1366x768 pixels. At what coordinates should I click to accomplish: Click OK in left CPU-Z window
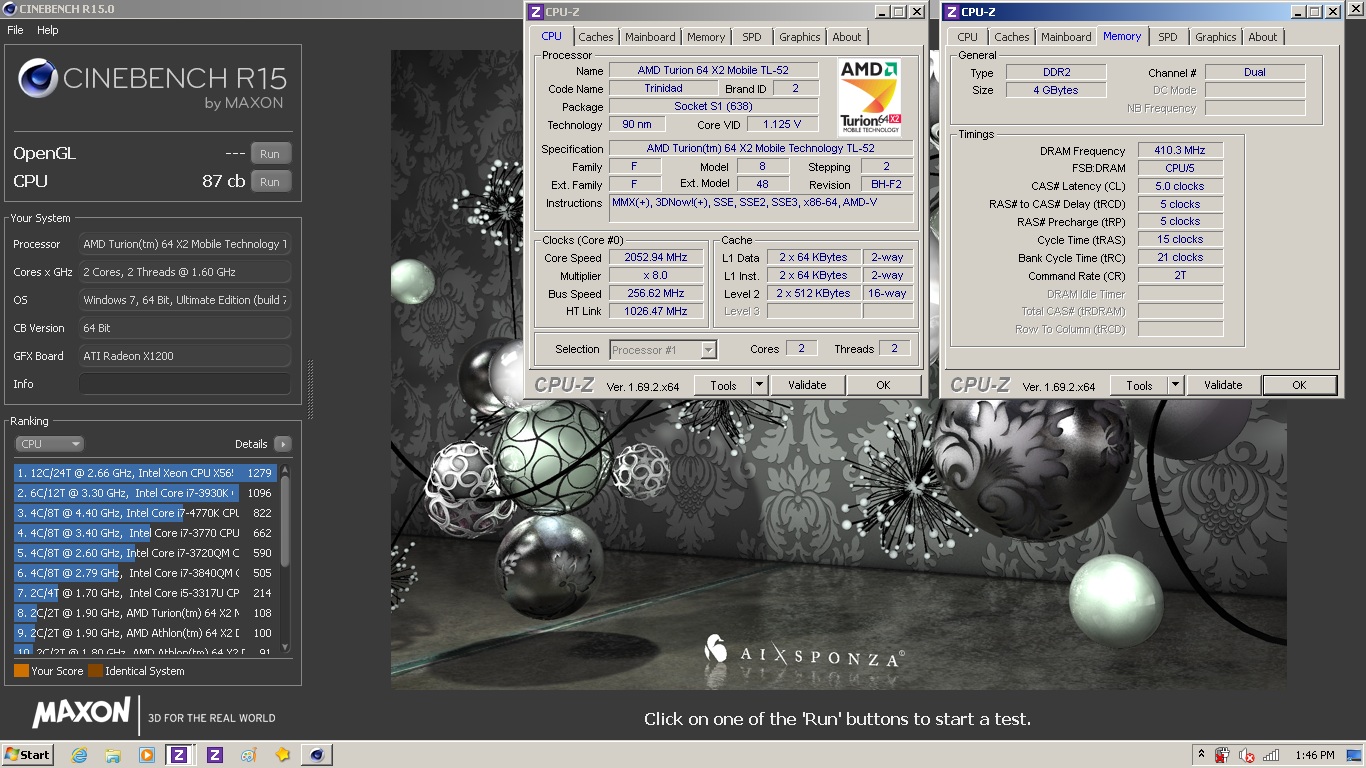(884, 385)
